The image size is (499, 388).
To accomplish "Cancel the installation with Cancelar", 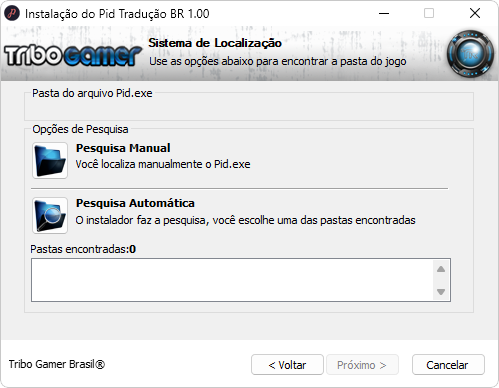I will (x=448, y=365).
